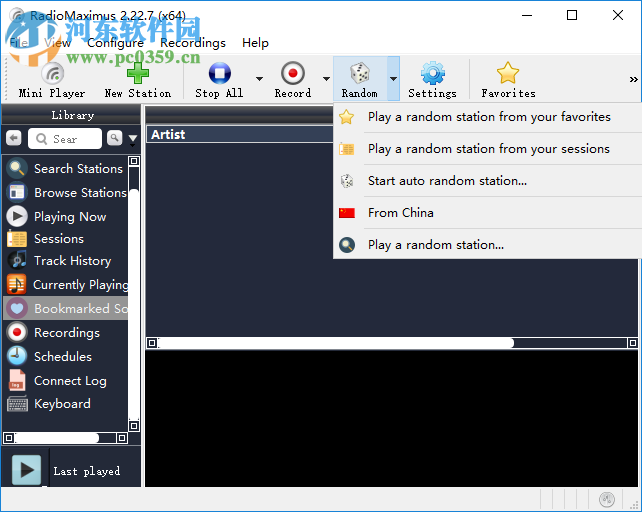
Task: Open the Help menu
Action: (x=255, y=43)
